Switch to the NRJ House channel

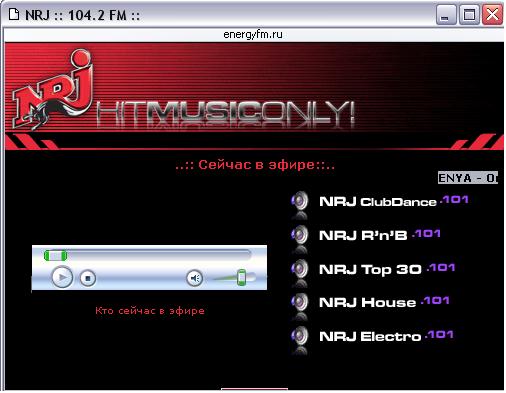click(384, 302)
